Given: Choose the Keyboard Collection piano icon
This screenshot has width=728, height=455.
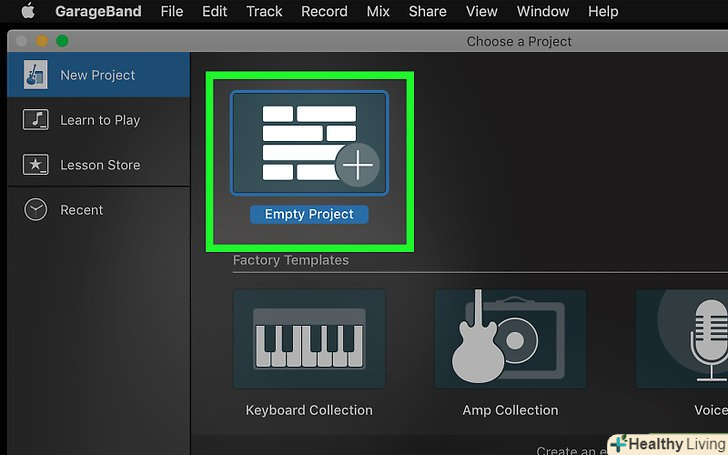Looking at the screenshot, I should [x=309, y=339].
